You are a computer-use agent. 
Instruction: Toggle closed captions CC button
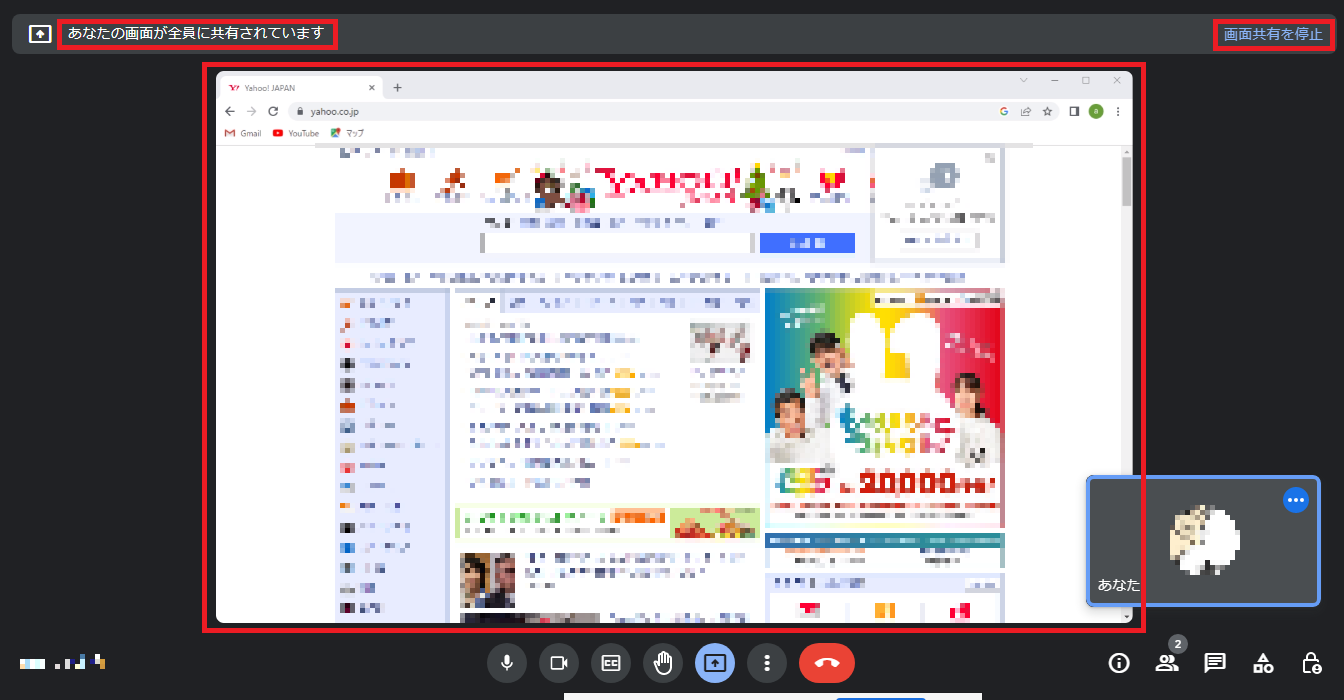click(x=611, y=662)
